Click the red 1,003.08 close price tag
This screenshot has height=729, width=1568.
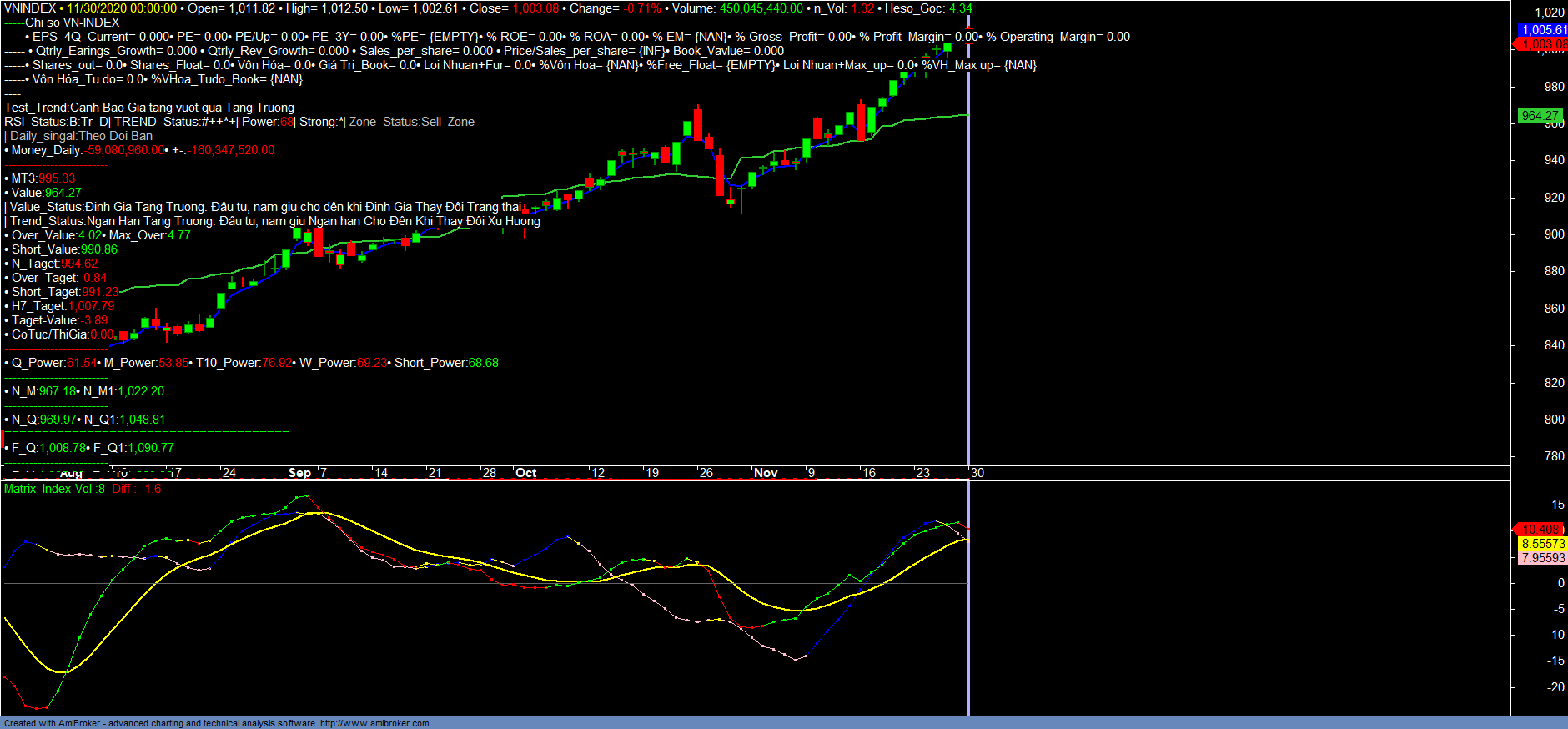point(1543,44)
